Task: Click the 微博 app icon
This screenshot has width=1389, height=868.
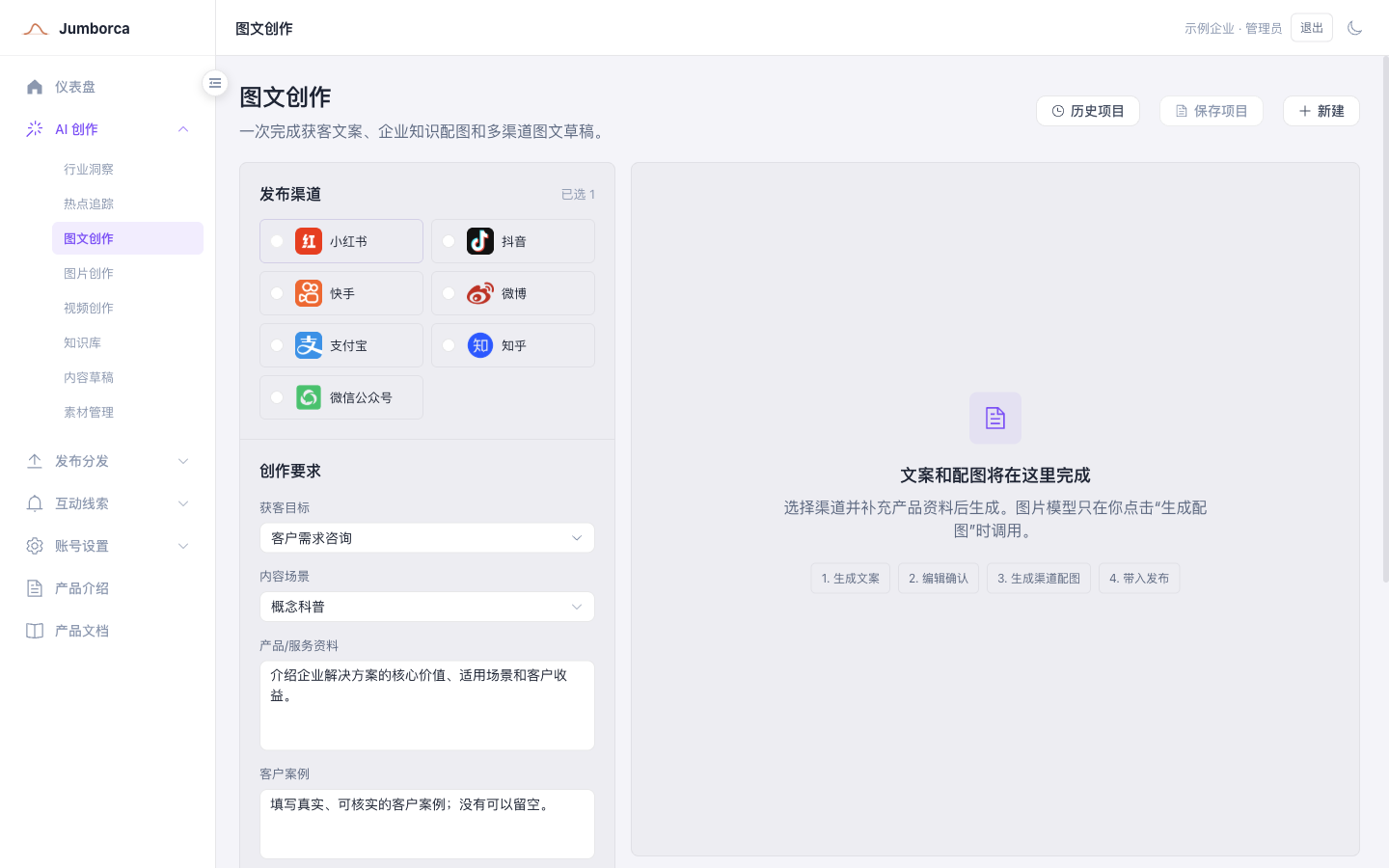Action: click(480, 293)
